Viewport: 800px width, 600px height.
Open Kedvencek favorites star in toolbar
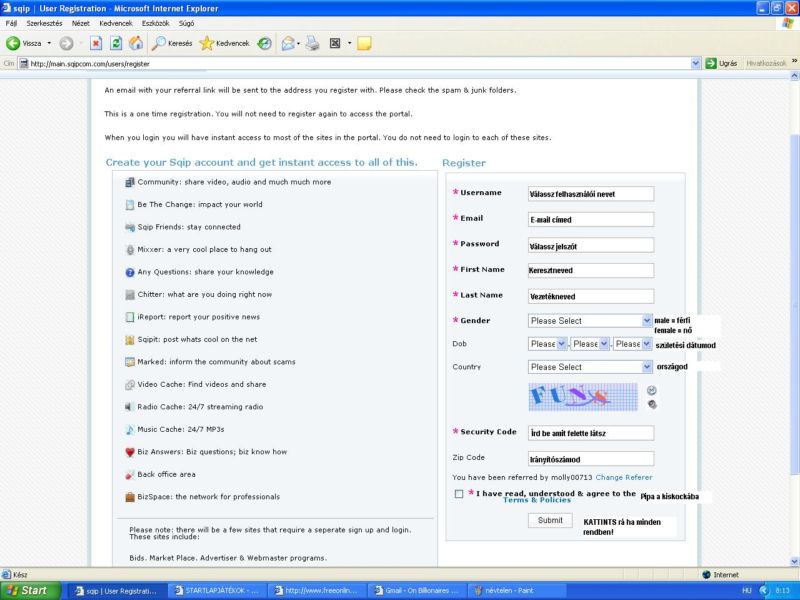225,43
